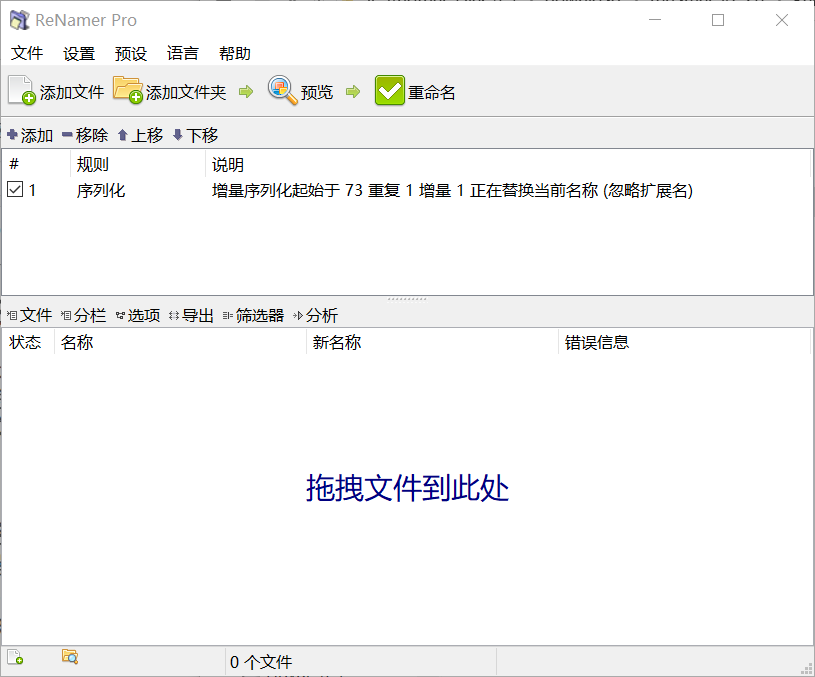The height and width of the screenshot is (677, 815).
Task: Open the 帮助 menu
Action: click(x=234, y=53)
